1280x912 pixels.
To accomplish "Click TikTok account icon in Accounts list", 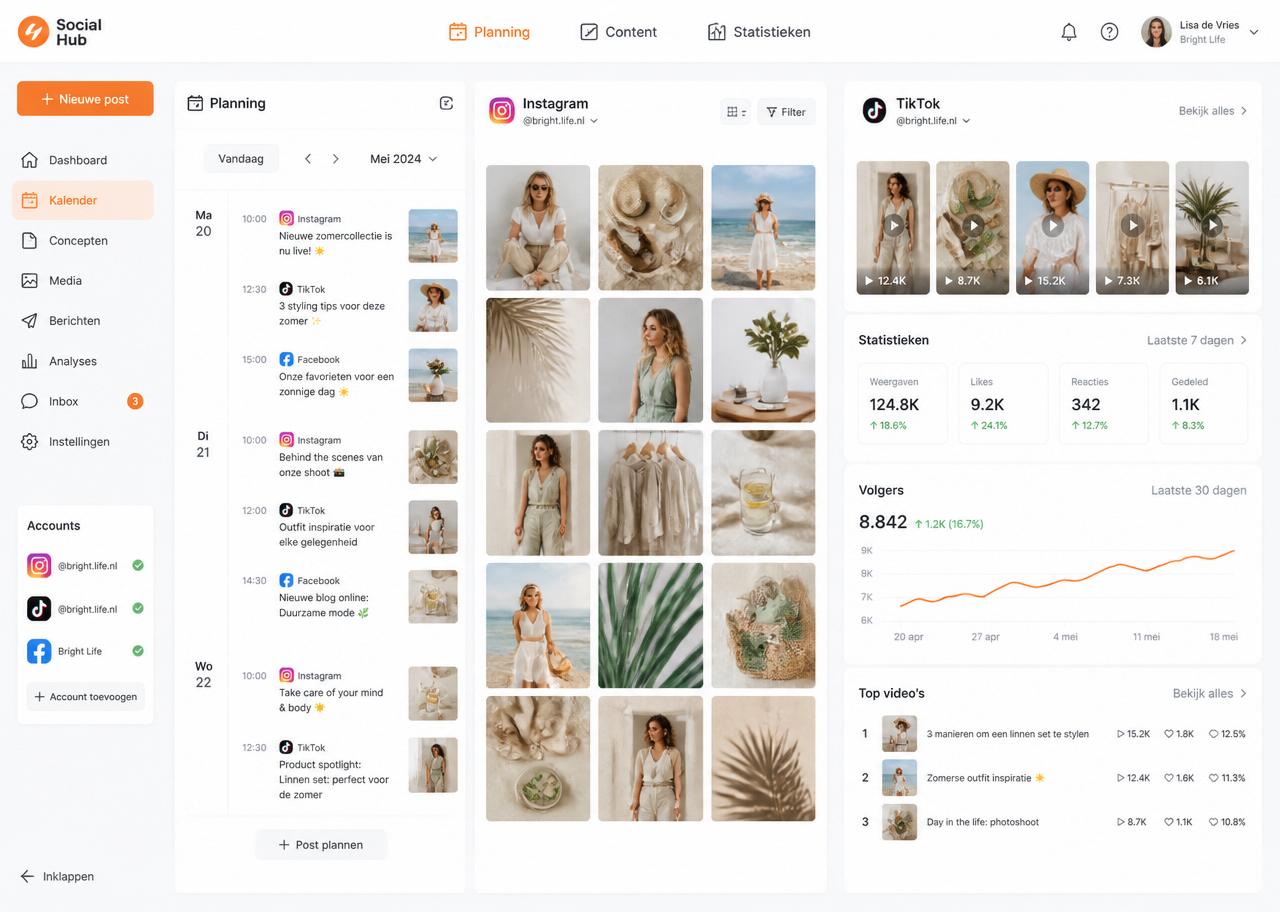I will [39, 608].
